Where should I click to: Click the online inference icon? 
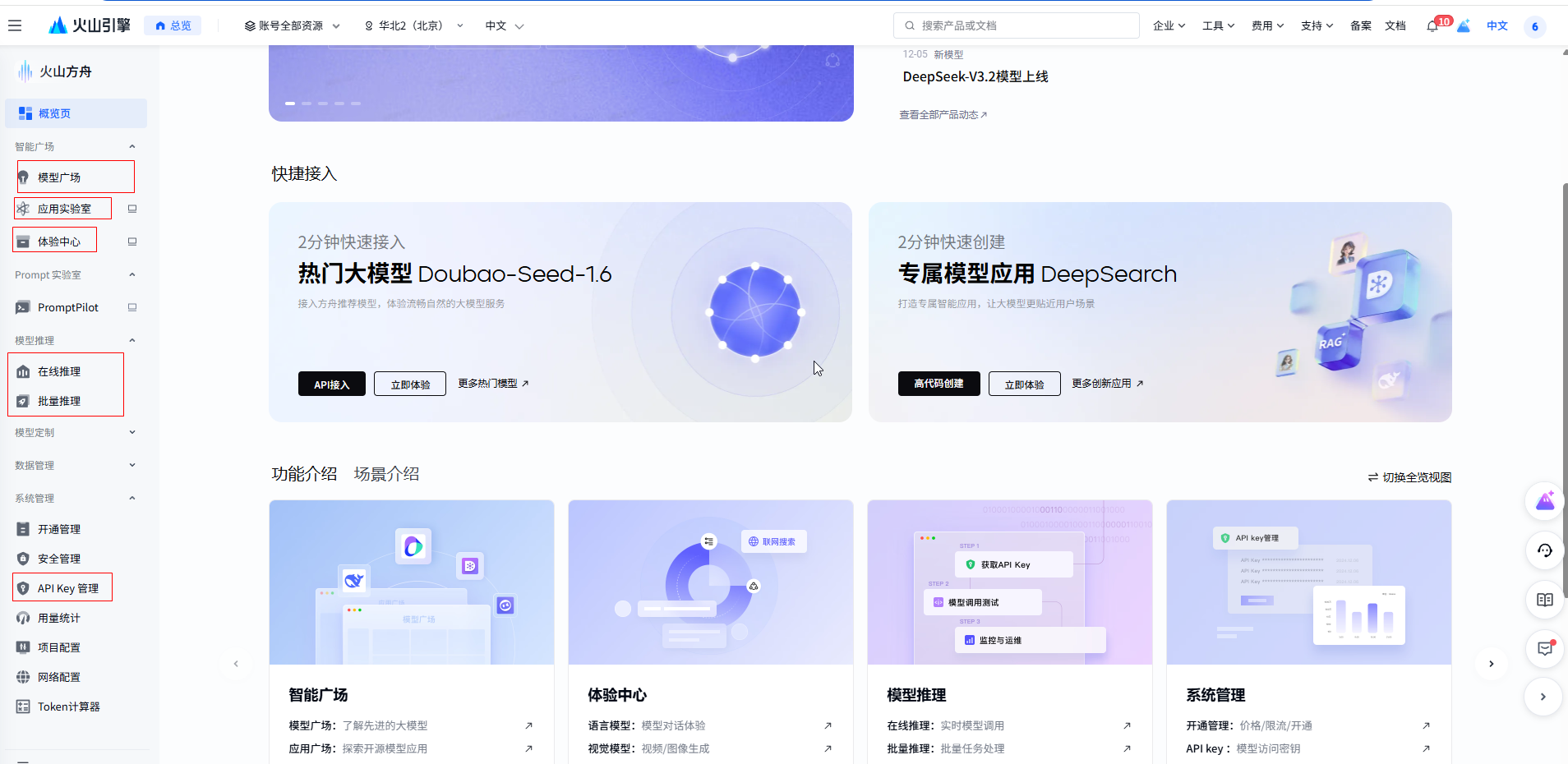click(23, 371)
